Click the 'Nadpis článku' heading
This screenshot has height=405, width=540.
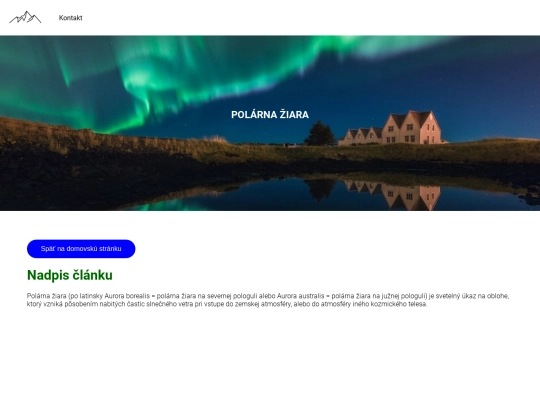[x=70, y=275]
